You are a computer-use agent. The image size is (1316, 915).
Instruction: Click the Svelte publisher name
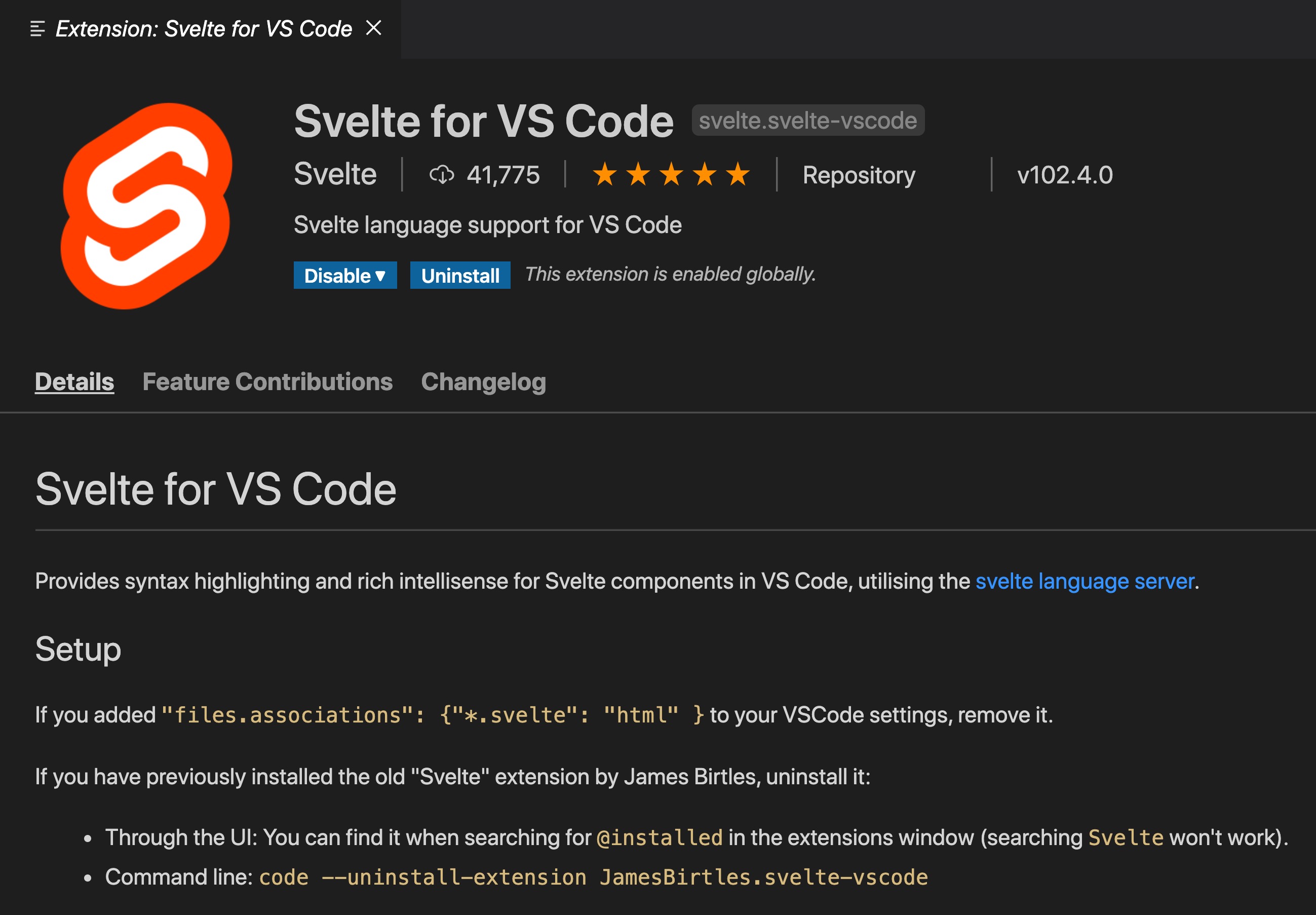click(335, 174)
